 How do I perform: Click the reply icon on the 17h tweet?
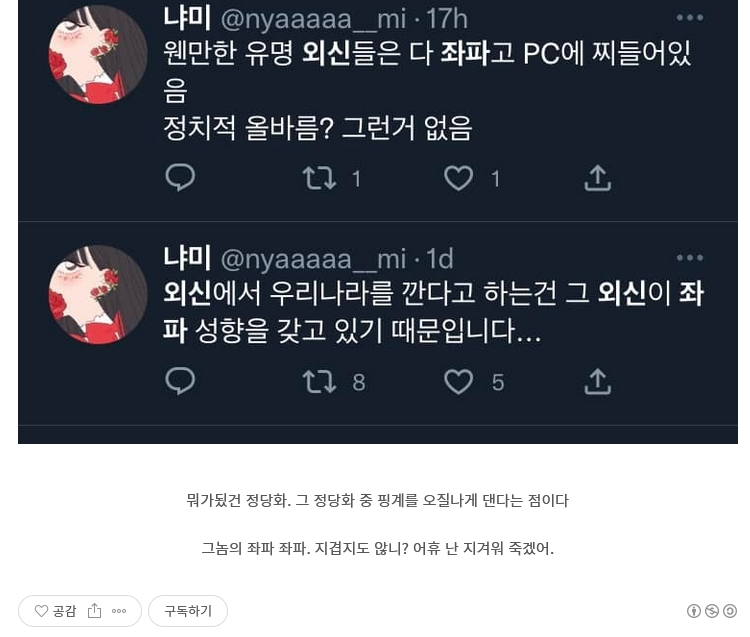click(180, 177)
